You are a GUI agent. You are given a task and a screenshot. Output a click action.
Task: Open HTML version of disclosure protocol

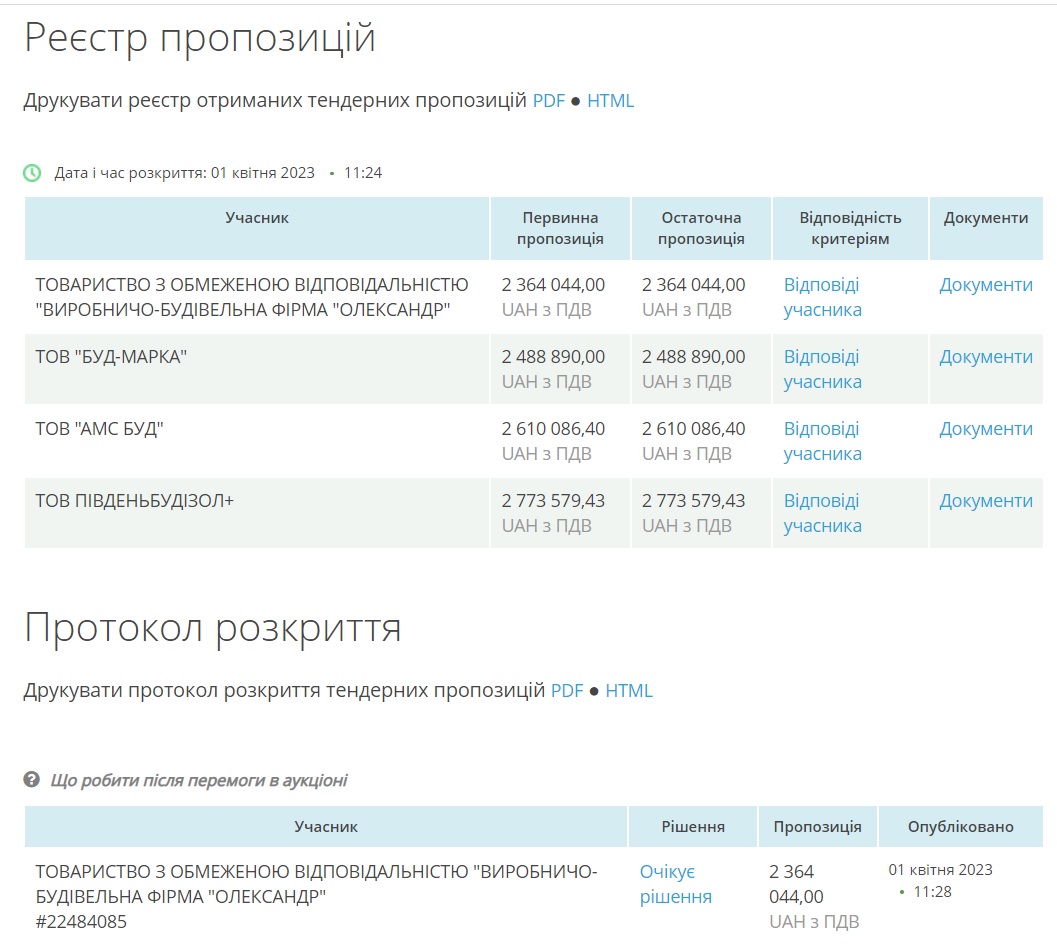tap(629, 691)
